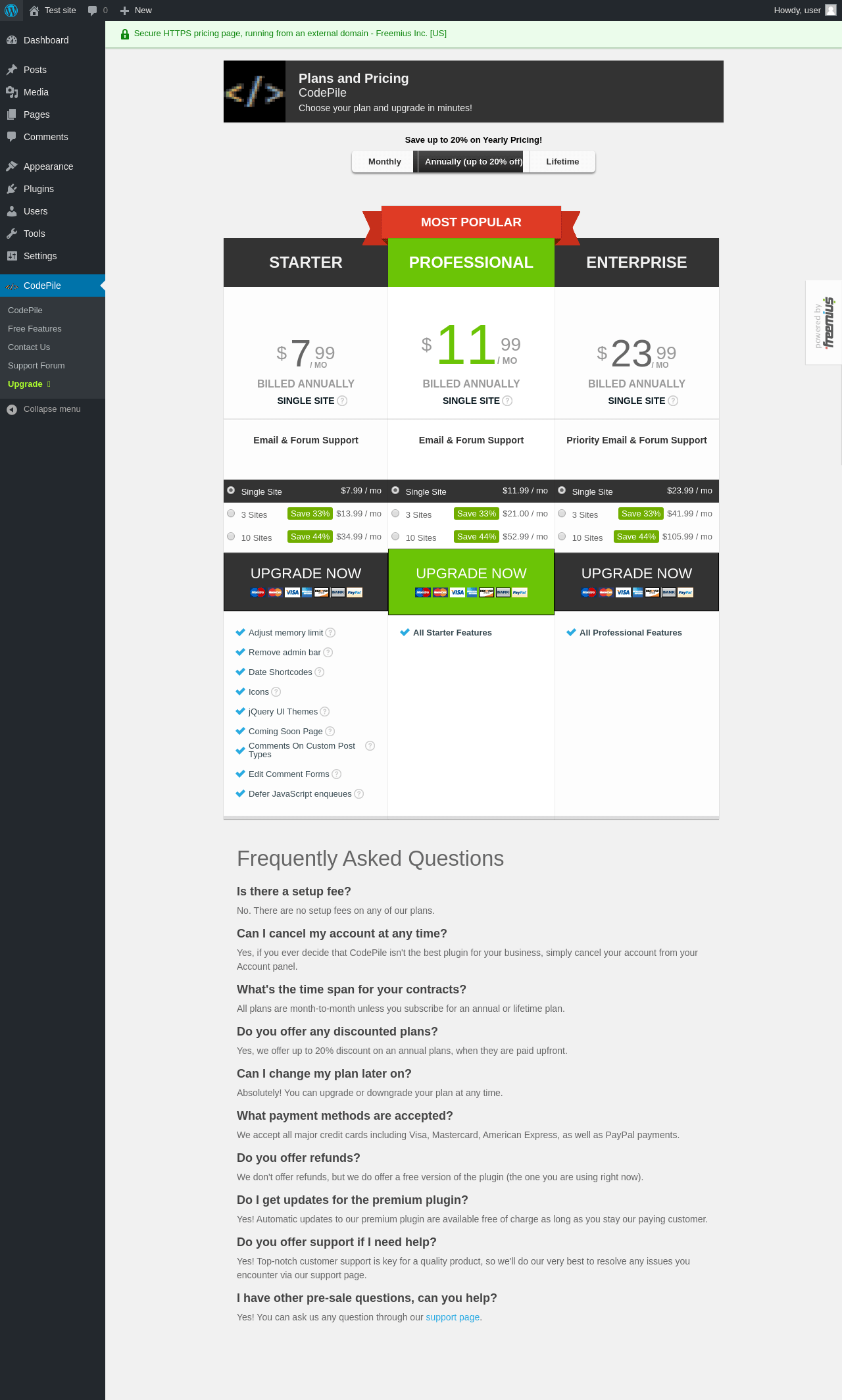Show help for Icons feature
842x1400 pixels.
(276, 692)
